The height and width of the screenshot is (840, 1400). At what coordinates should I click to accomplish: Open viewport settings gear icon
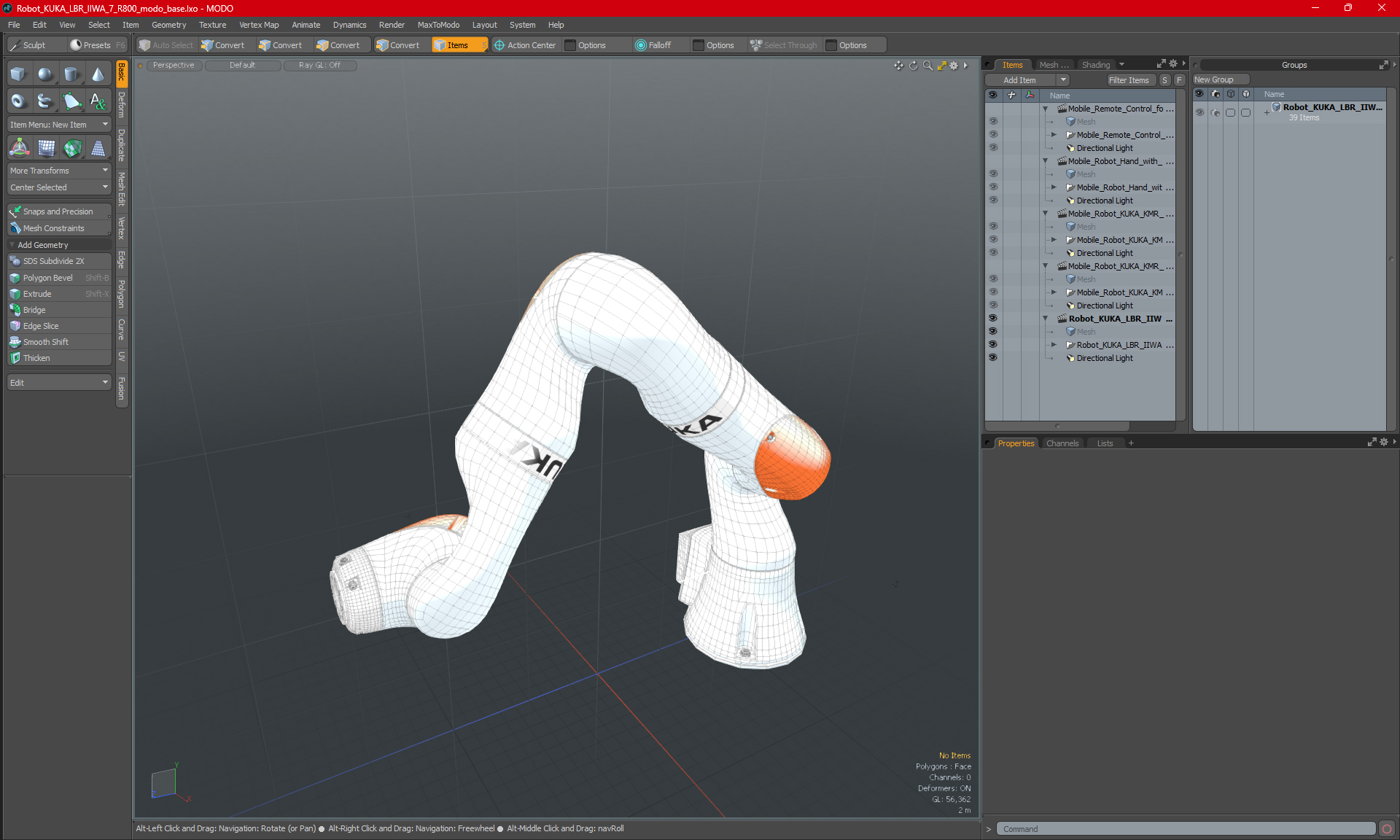click(954, 66)
